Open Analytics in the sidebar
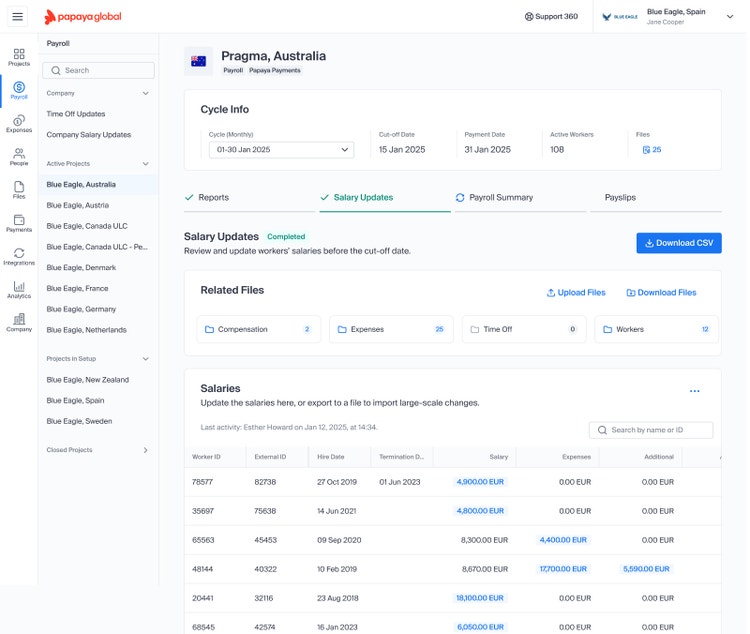 (x=19, y=290)
